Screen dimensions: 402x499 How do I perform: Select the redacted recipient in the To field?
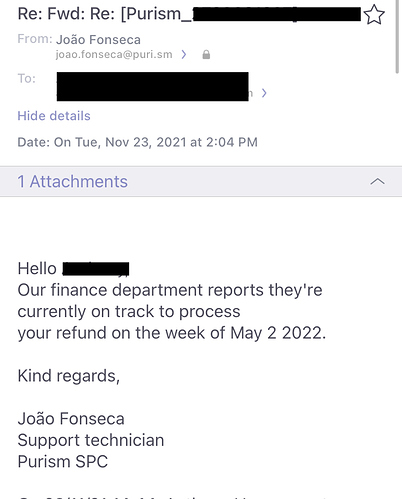pyautogui.click(x=153, y=86)
